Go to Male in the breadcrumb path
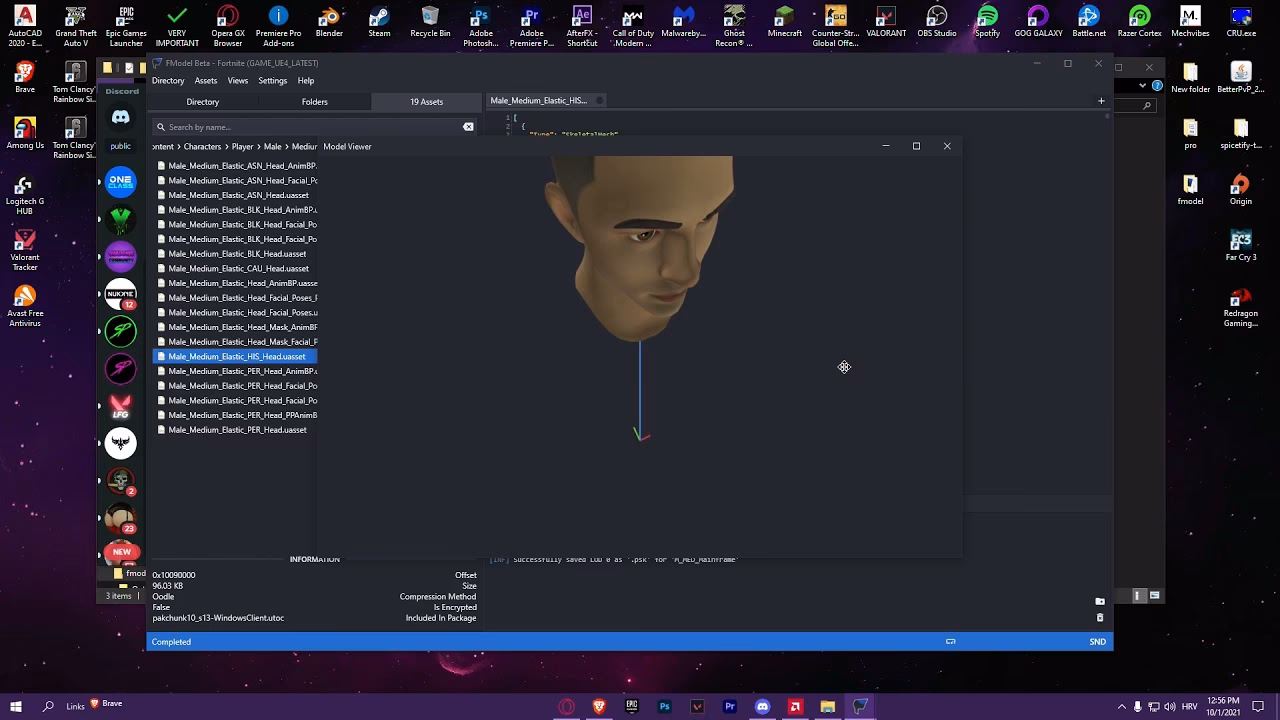The height and width of the screenshot is (720, 1280). 272,147
